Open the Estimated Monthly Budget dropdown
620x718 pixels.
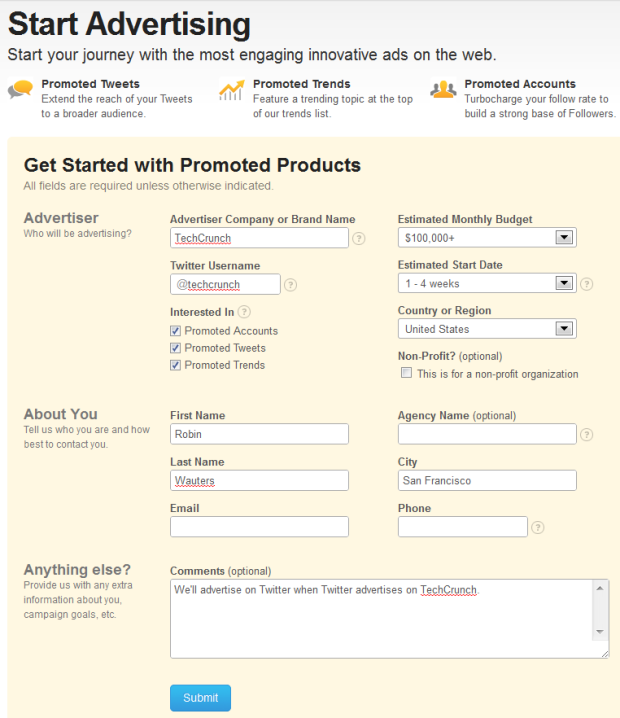tap(564, 238)
